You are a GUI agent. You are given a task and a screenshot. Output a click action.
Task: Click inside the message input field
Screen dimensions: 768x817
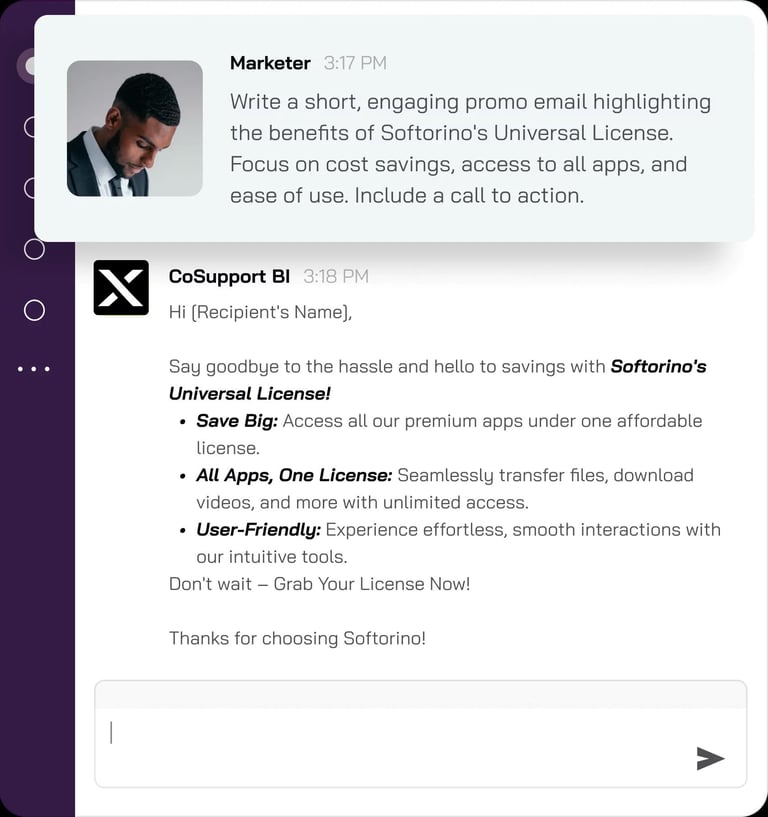coord(420,746)
